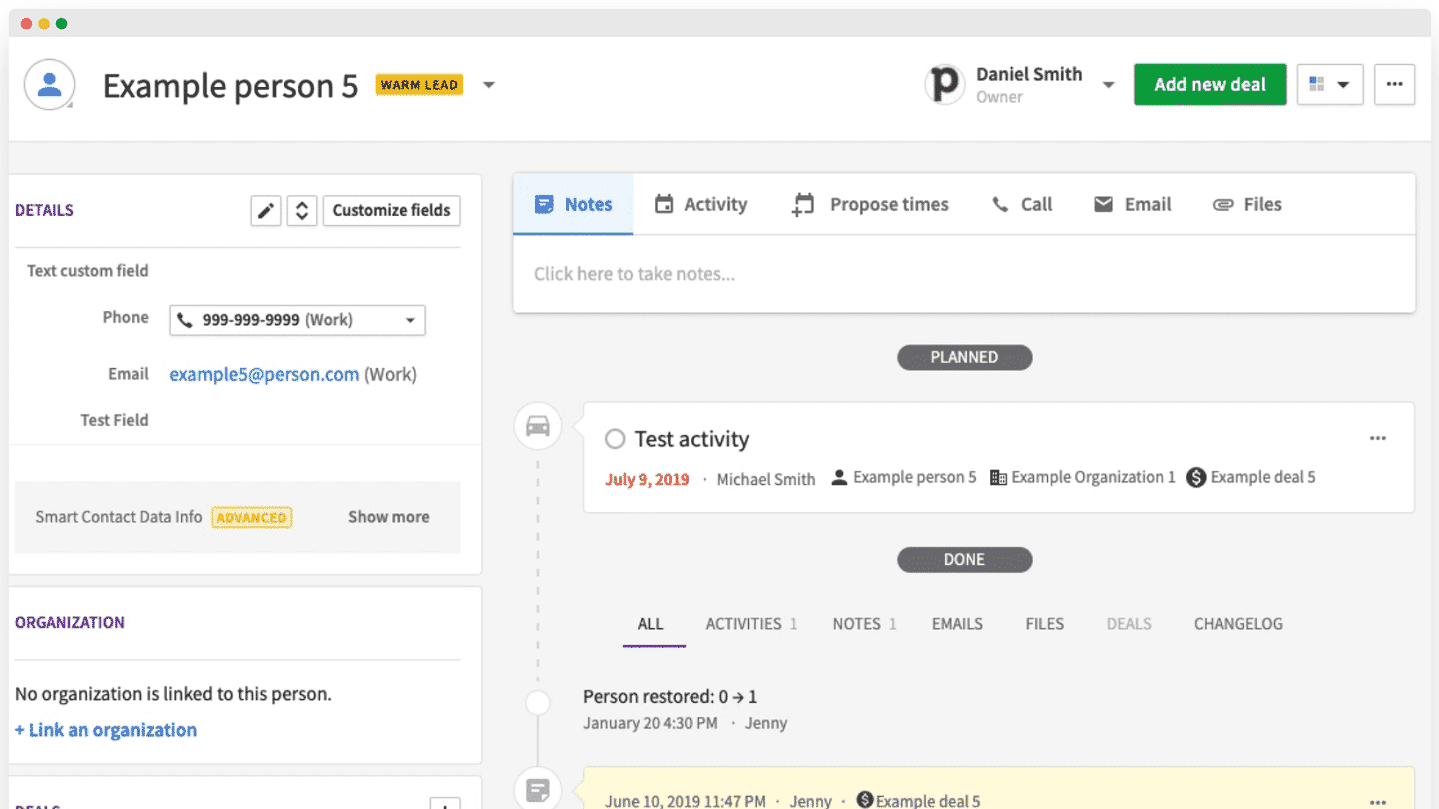
Task: Click the PLANNED section pill
Action: 964,357
